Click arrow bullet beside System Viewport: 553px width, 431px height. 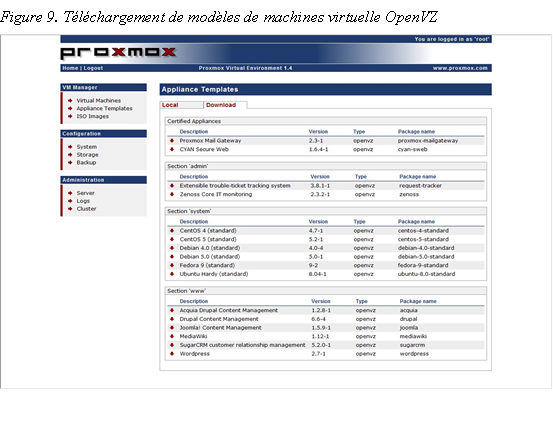click(70, 147)
